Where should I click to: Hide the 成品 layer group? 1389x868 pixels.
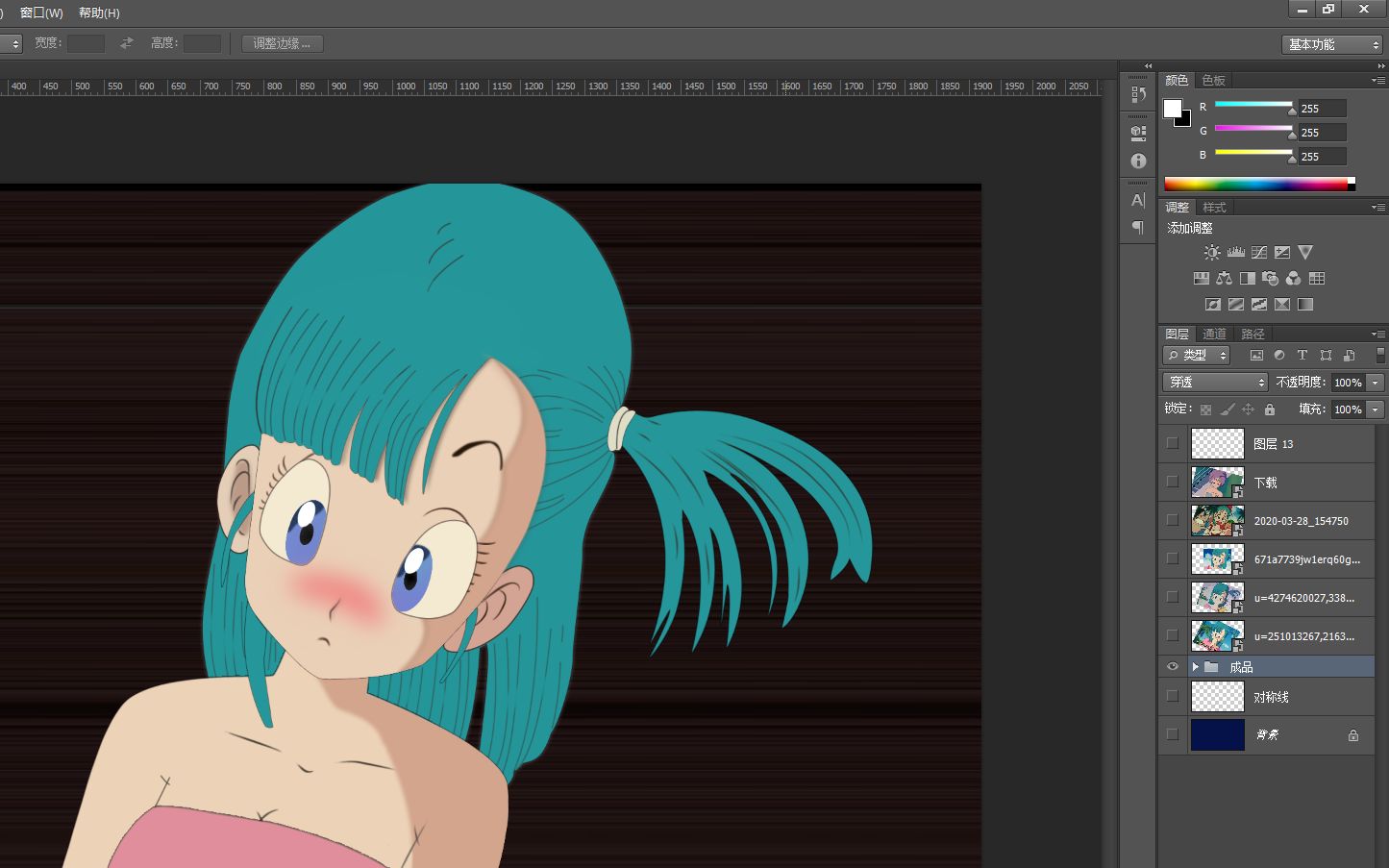(1172, 666)
